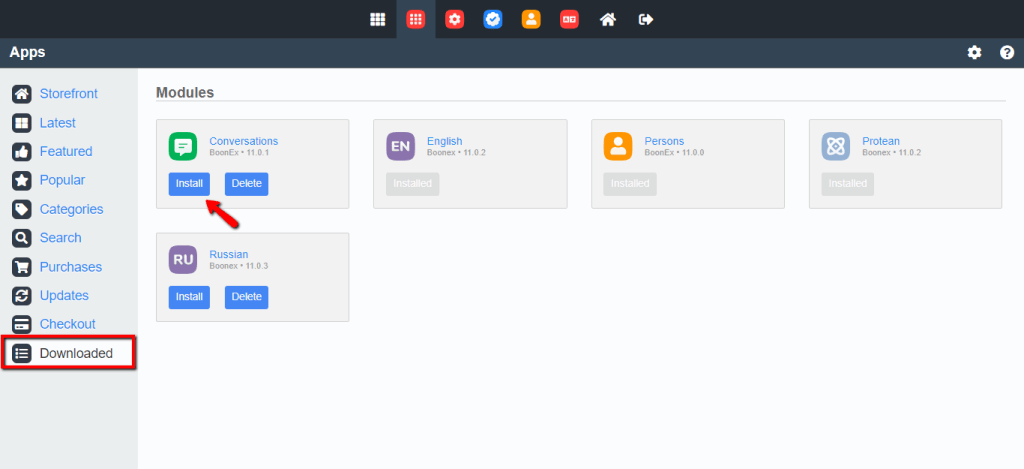Click the logout arrow icon in top bar

[x=646, y=19]
